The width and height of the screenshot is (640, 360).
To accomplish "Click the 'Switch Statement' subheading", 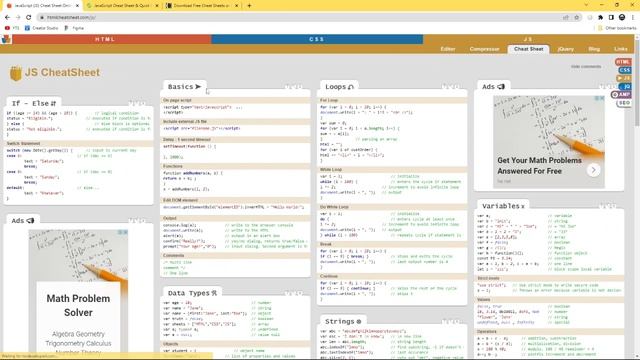I will pos(24,144).
